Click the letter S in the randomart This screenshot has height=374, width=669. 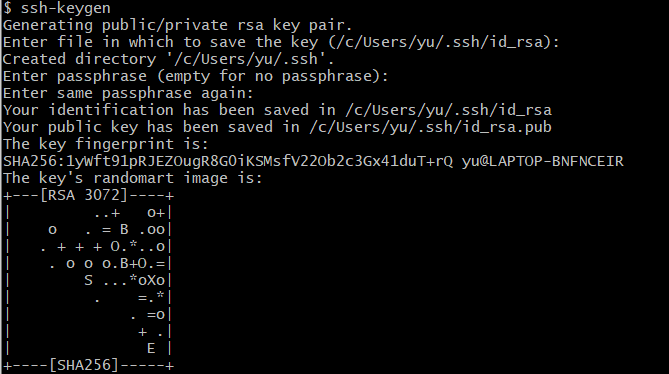[x=88, y=281]
